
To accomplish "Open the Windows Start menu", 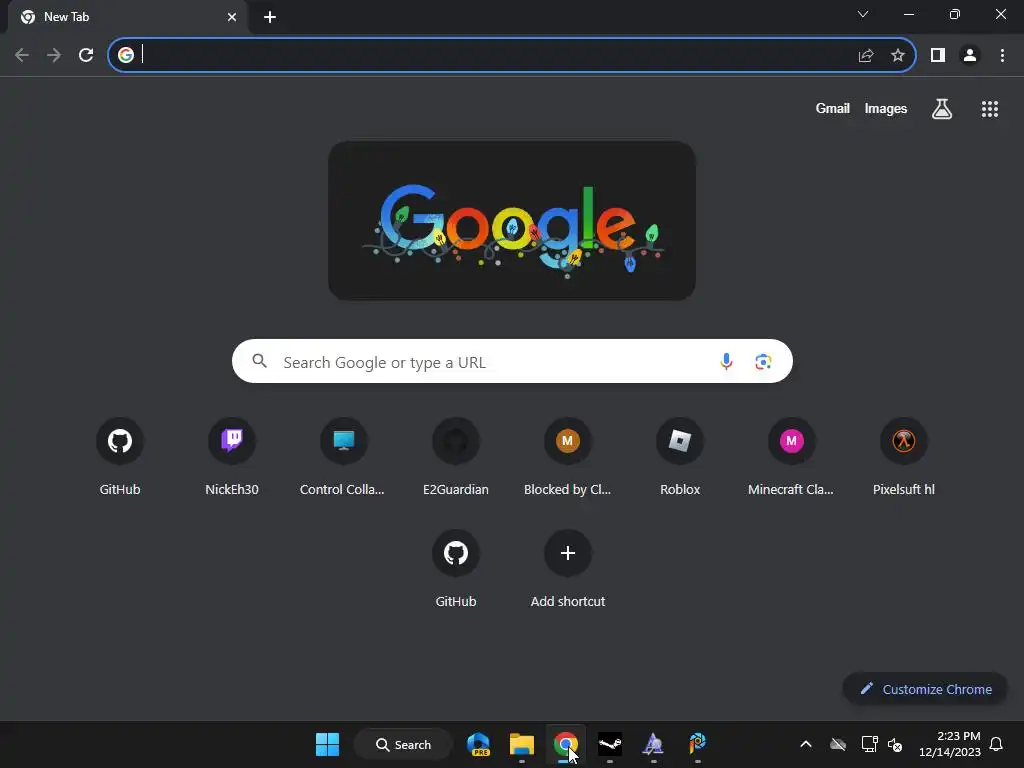I will tap(327, 744).
